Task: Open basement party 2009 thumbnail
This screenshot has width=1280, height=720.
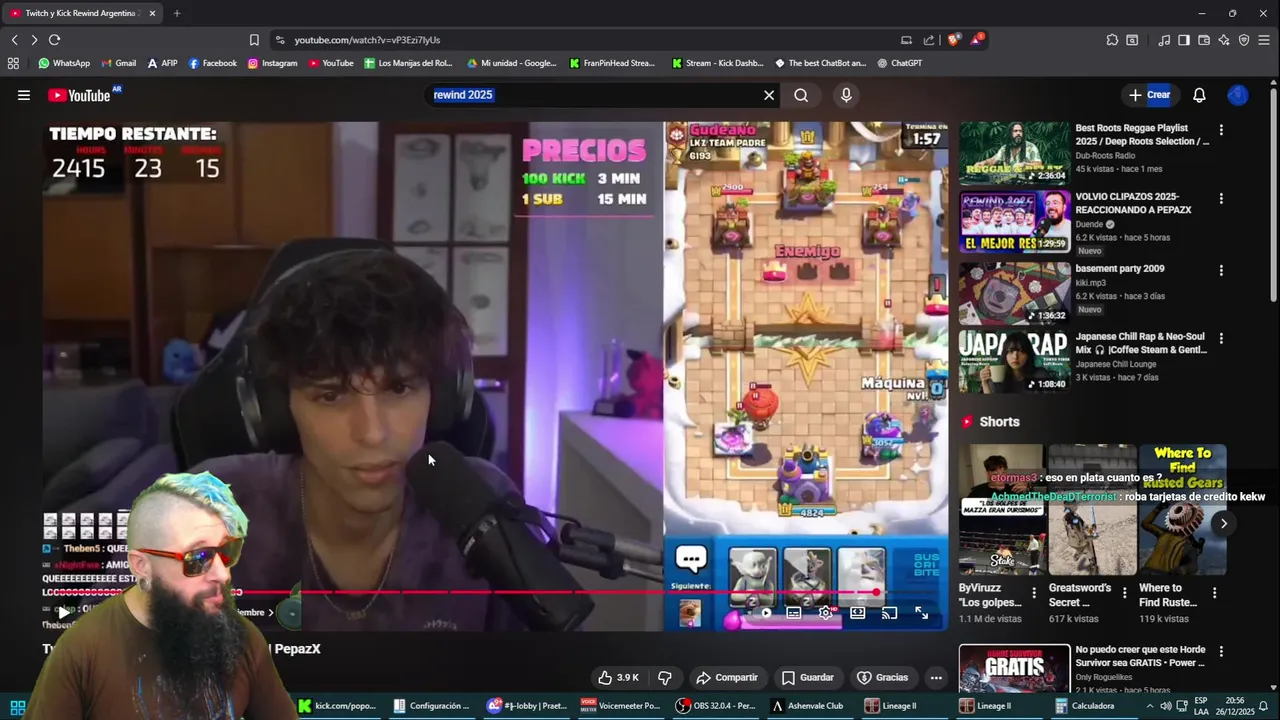Action: (1014, 293)
